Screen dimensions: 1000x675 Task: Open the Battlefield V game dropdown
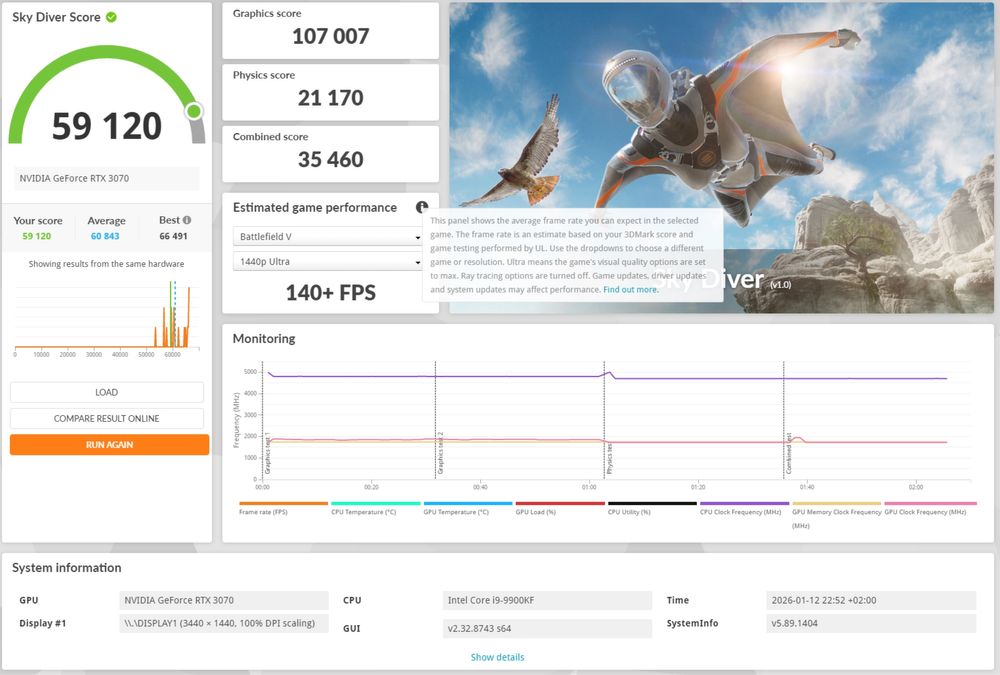328,236
